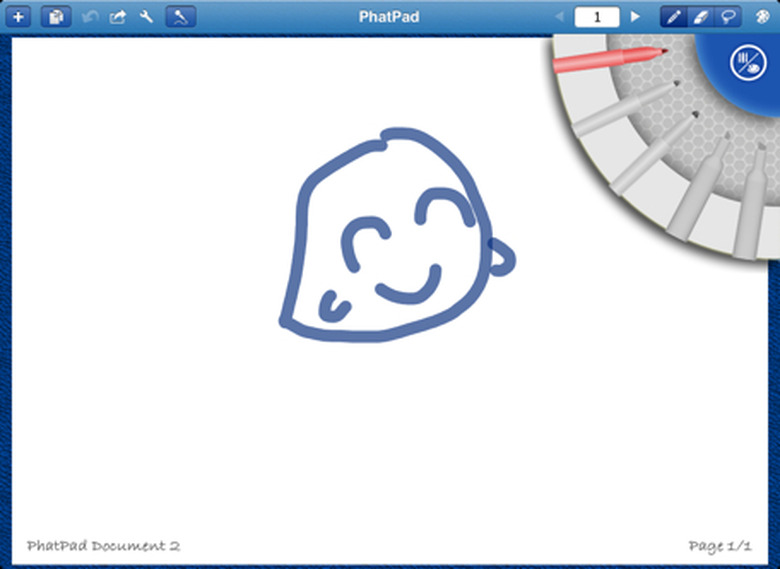Click the page number field showing 1
Viewport: 780px width, 569px height.
tap(597, 17)
